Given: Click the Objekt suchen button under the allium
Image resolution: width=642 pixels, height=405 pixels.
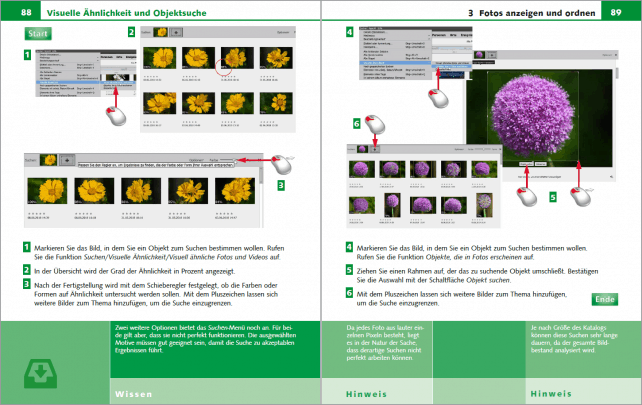Looking at the screenshot, I should coord(526,164).
